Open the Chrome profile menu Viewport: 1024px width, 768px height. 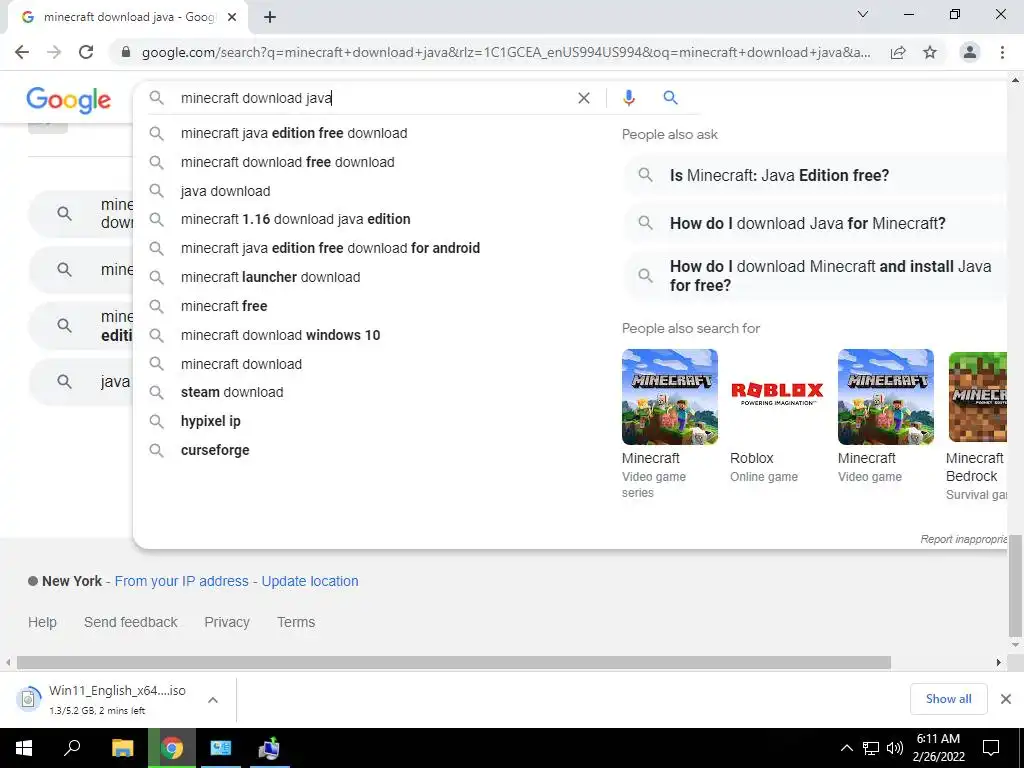(x=970, y=52)
